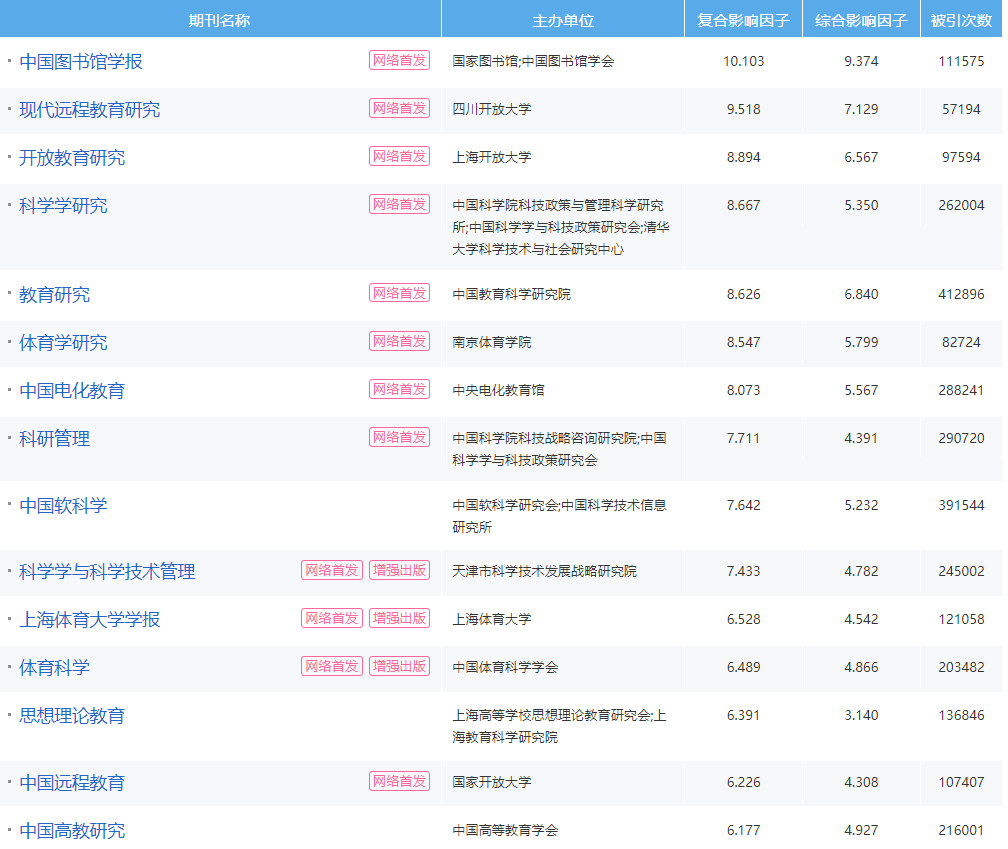Select publisher text 中央电化教育馆

click(498, 390)
